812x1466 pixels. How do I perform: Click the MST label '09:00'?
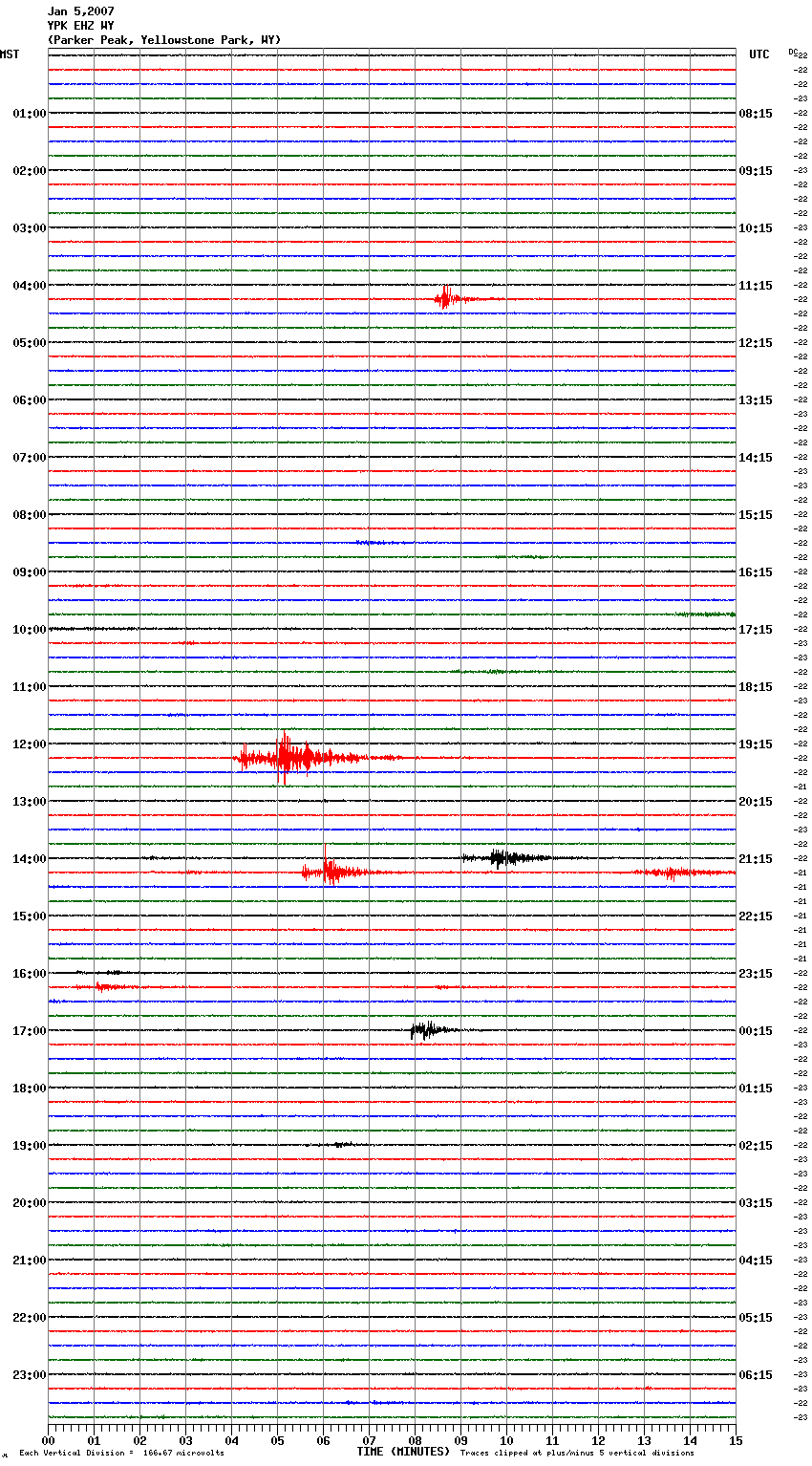[30, 572]
